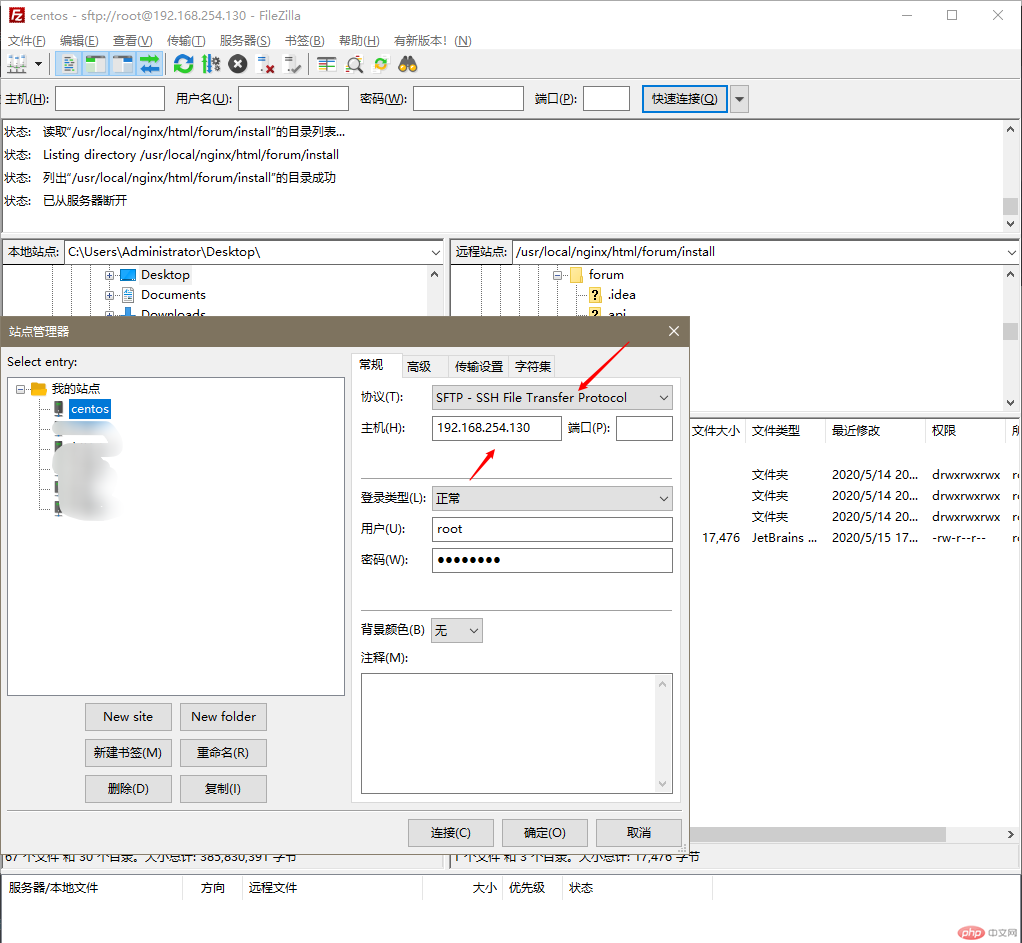Select the centos site entry
The image size is (1022, 943).
point(90,408)
